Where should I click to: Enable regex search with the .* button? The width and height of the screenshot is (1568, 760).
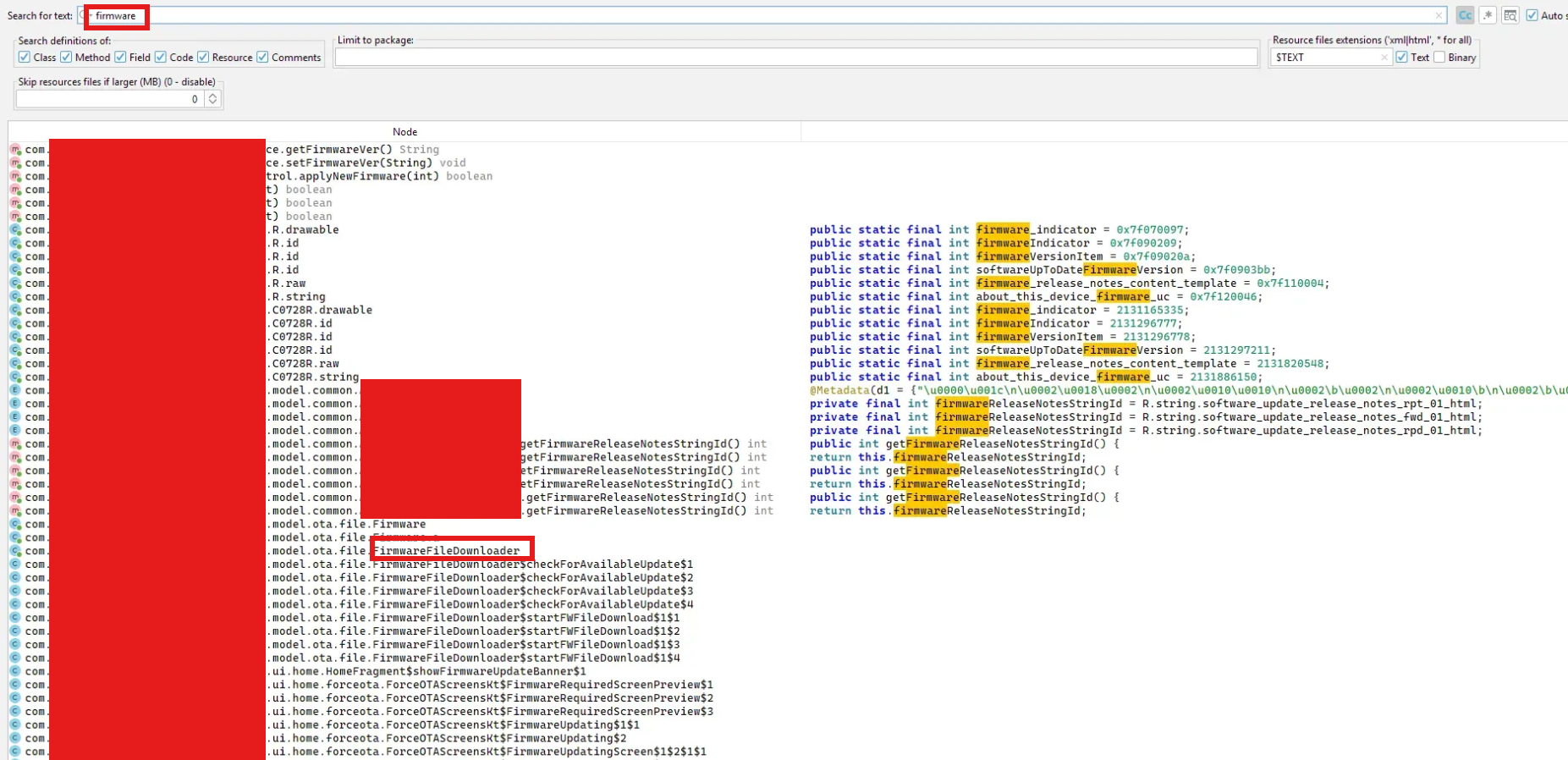coord(1488,15)
